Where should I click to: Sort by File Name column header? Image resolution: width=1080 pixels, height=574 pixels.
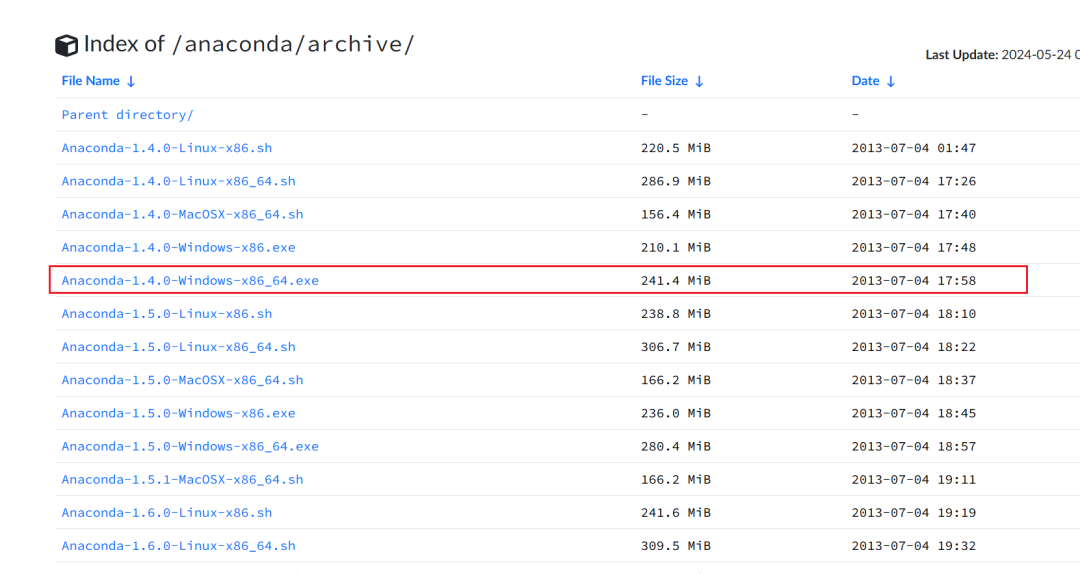[90, 81]
